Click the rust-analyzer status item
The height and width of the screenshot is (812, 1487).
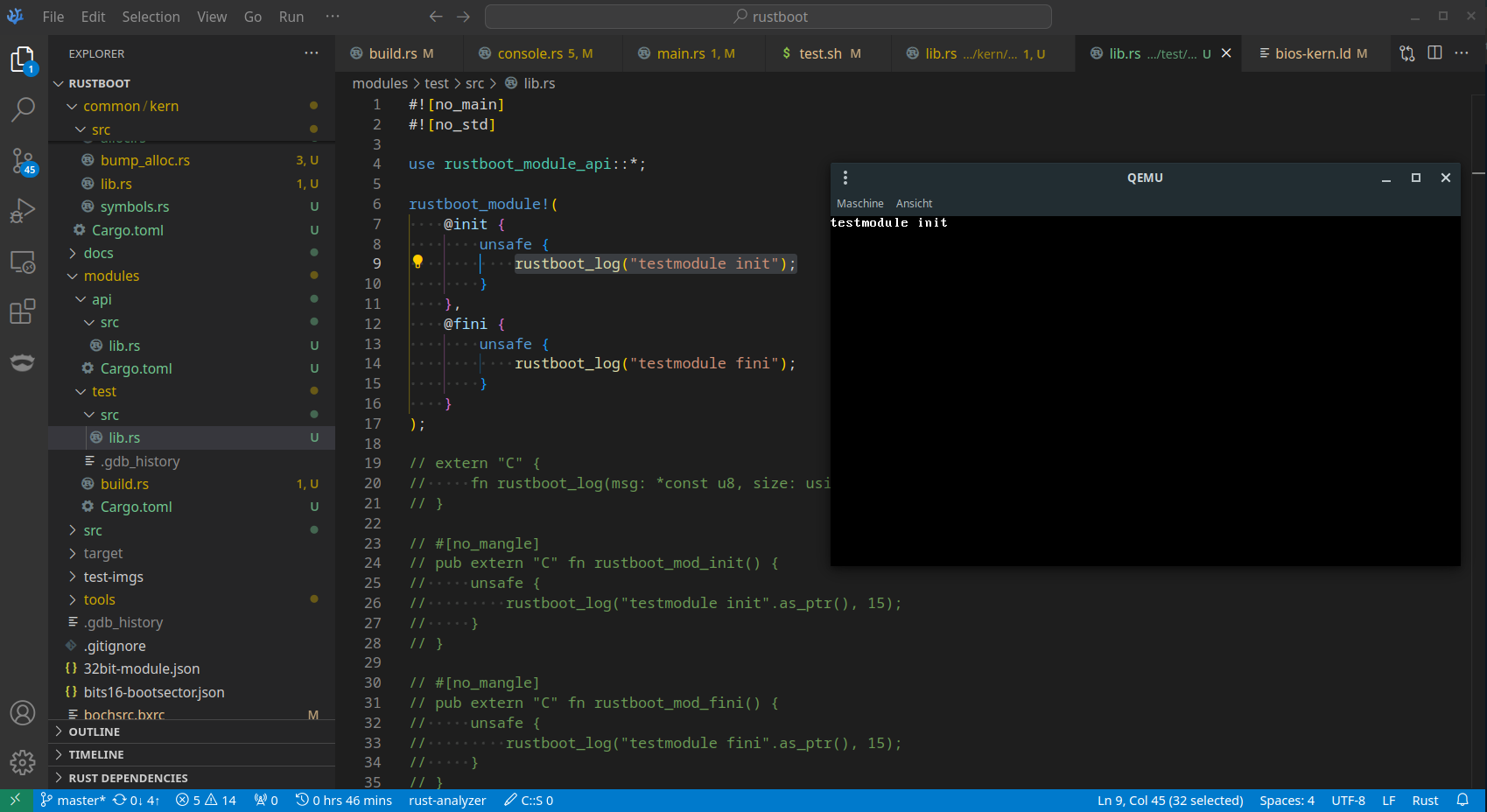pyautogui.click(x=447, y=800)
